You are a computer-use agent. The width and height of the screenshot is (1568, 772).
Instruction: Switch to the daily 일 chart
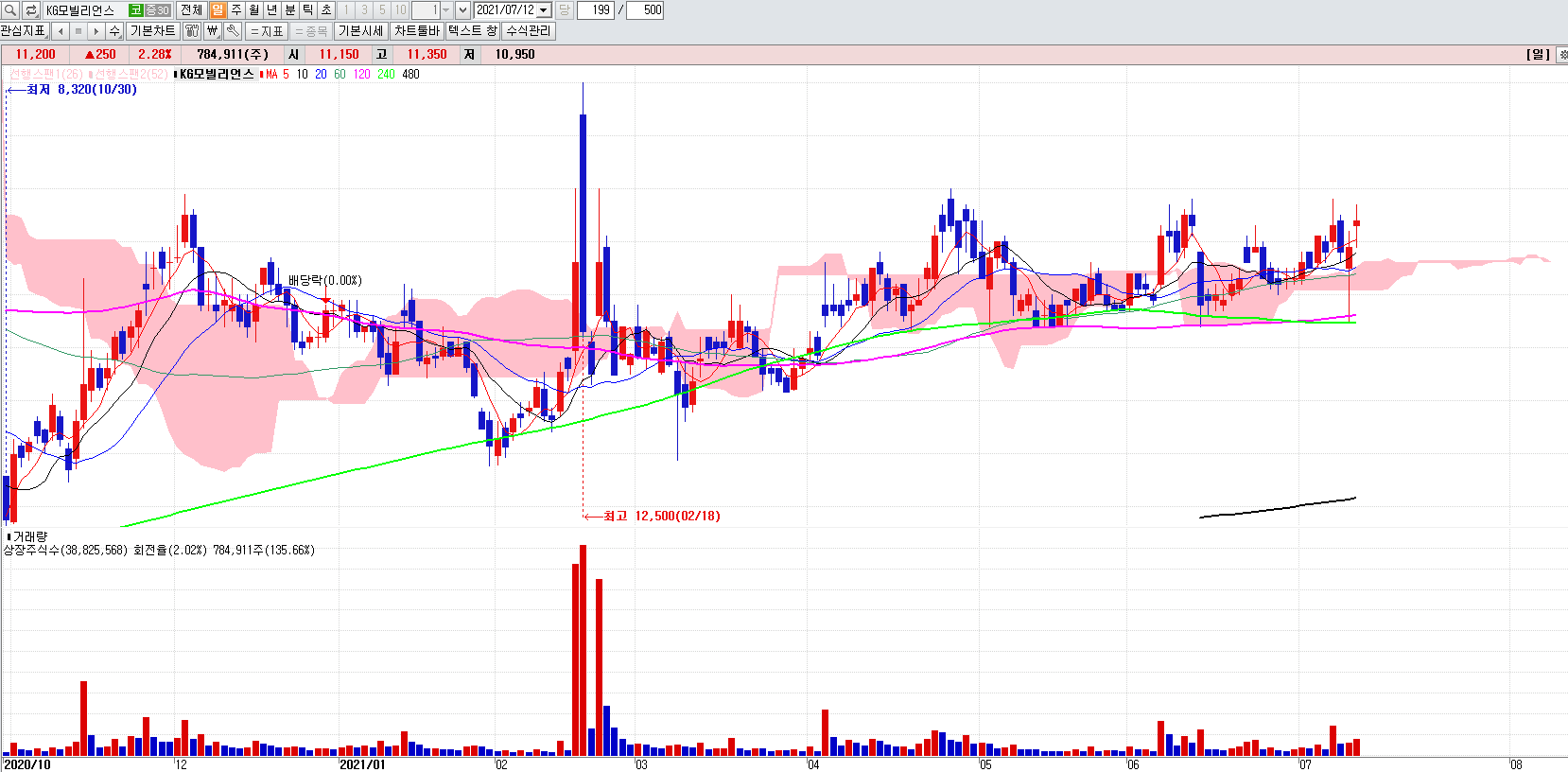tap(218, 9)
